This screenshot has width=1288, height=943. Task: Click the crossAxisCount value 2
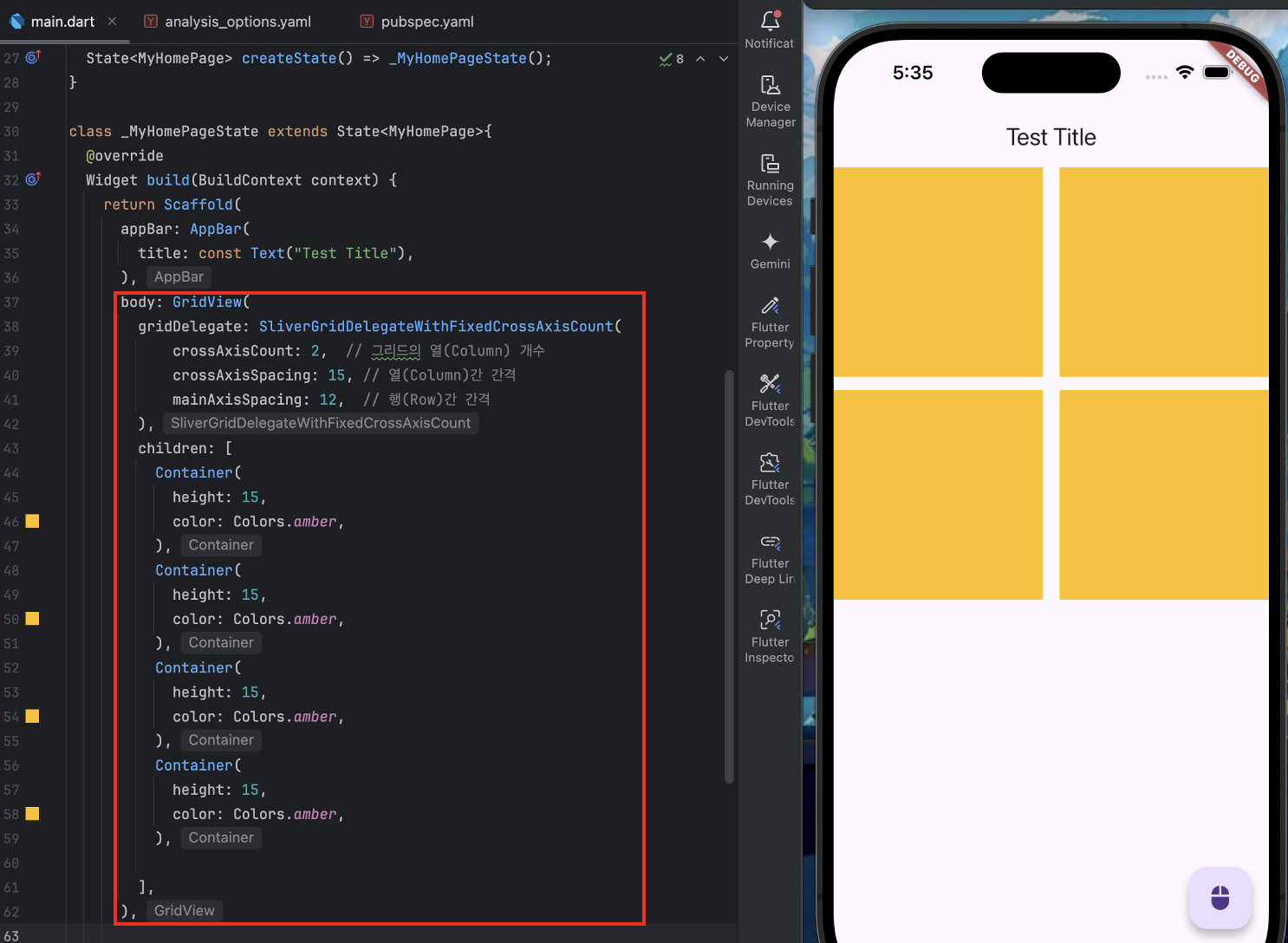315,351
